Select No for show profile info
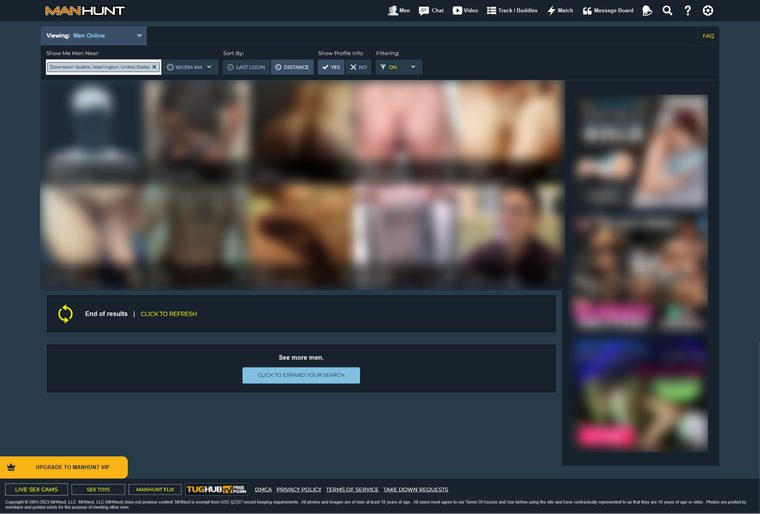Viewport: 760px width, 514px height. pyautogui.click(x=359, y=67)
